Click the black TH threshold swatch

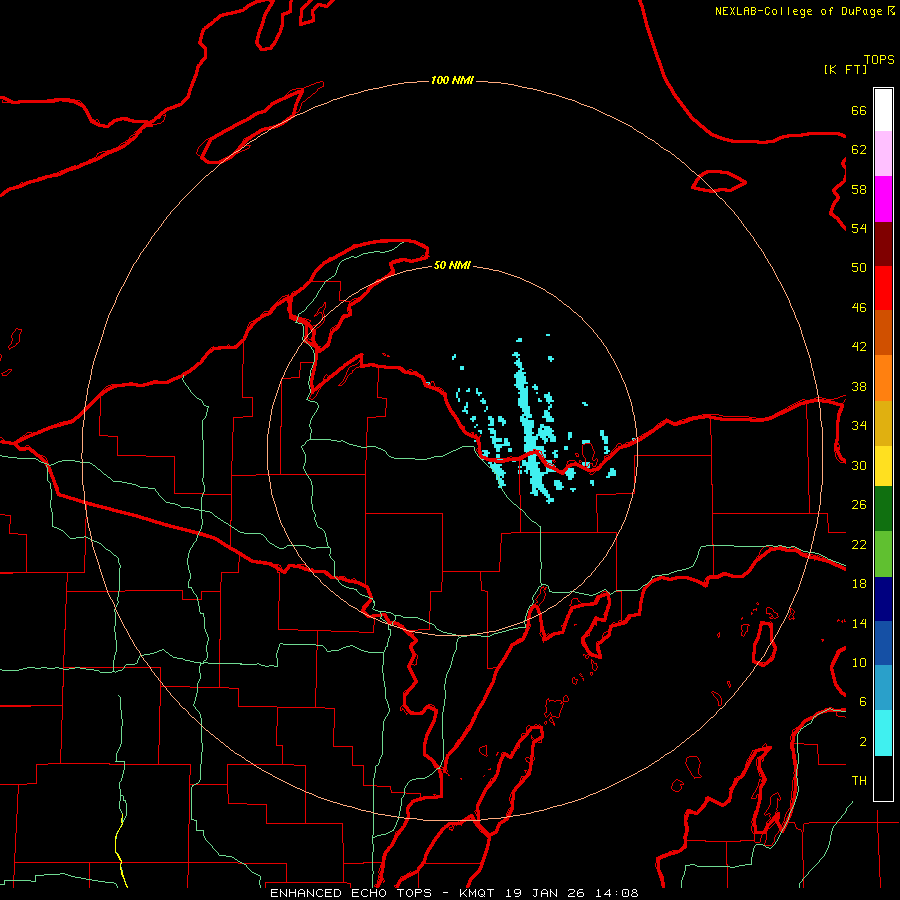(883, 778)
